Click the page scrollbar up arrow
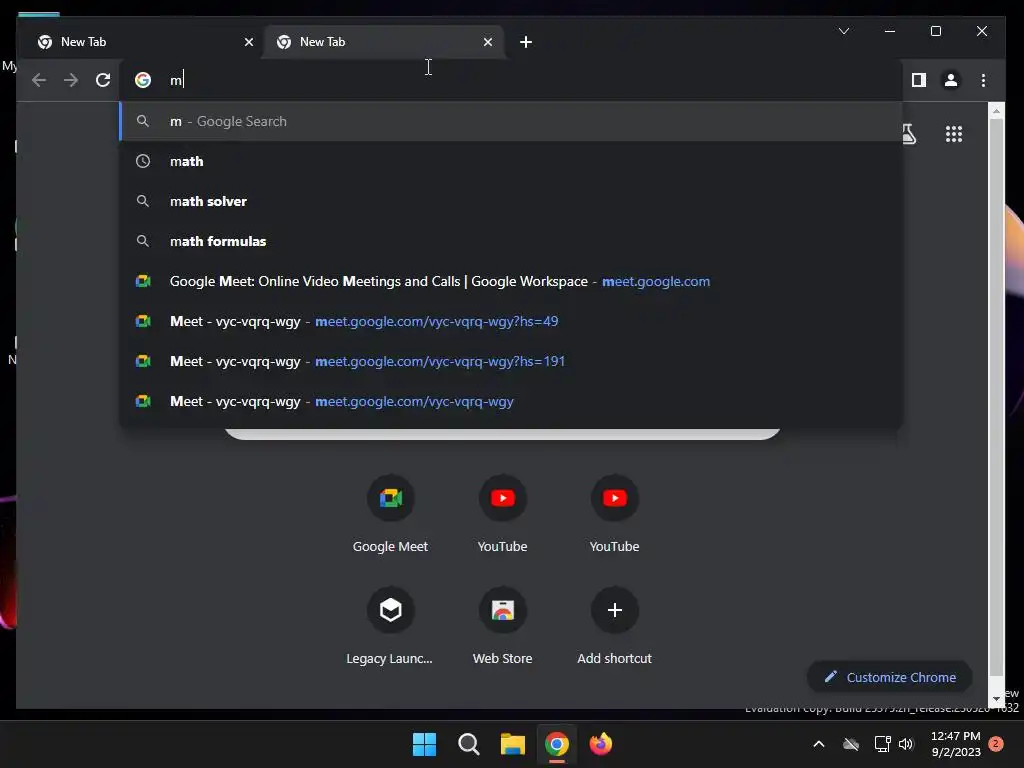This screenshot has width=1024, height=768. coord(996,111)
